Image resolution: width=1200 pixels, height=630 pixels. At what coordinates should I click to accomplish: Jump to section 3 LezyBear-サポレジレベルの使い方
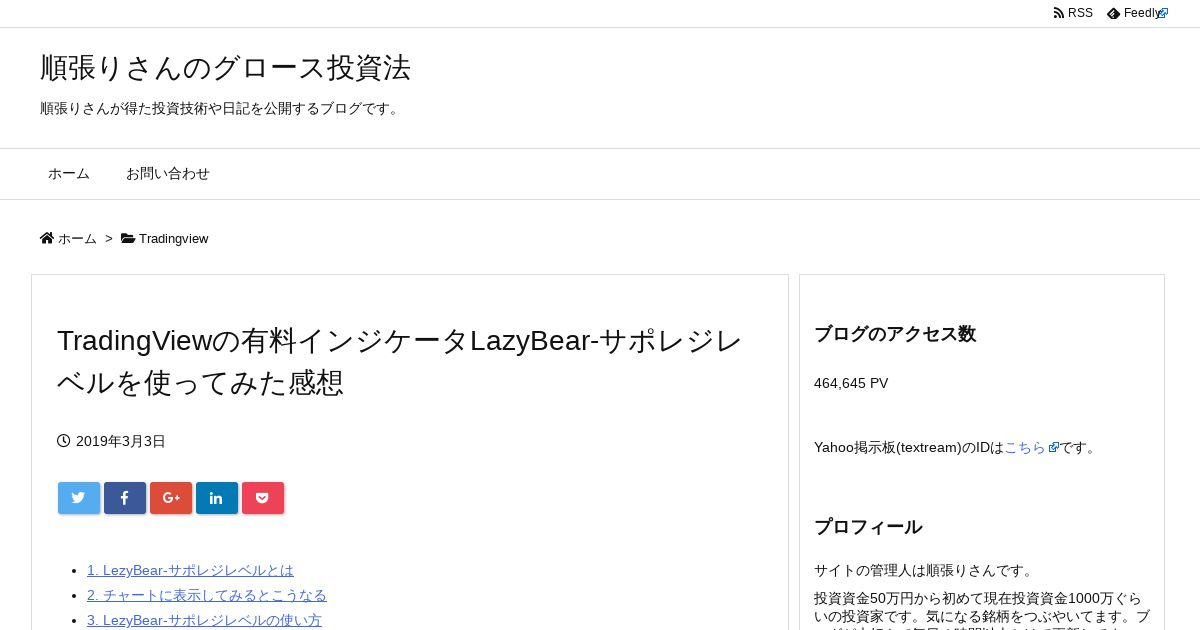click(x=204, y=620)
